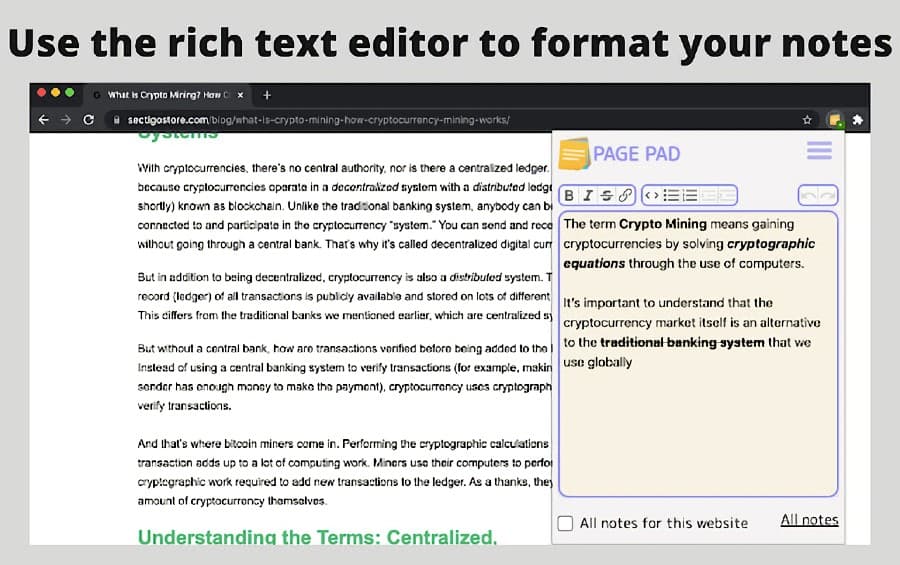This screenshot has height=565, width=900.
Task: Undo the last note edit
Action: (809, 196)
